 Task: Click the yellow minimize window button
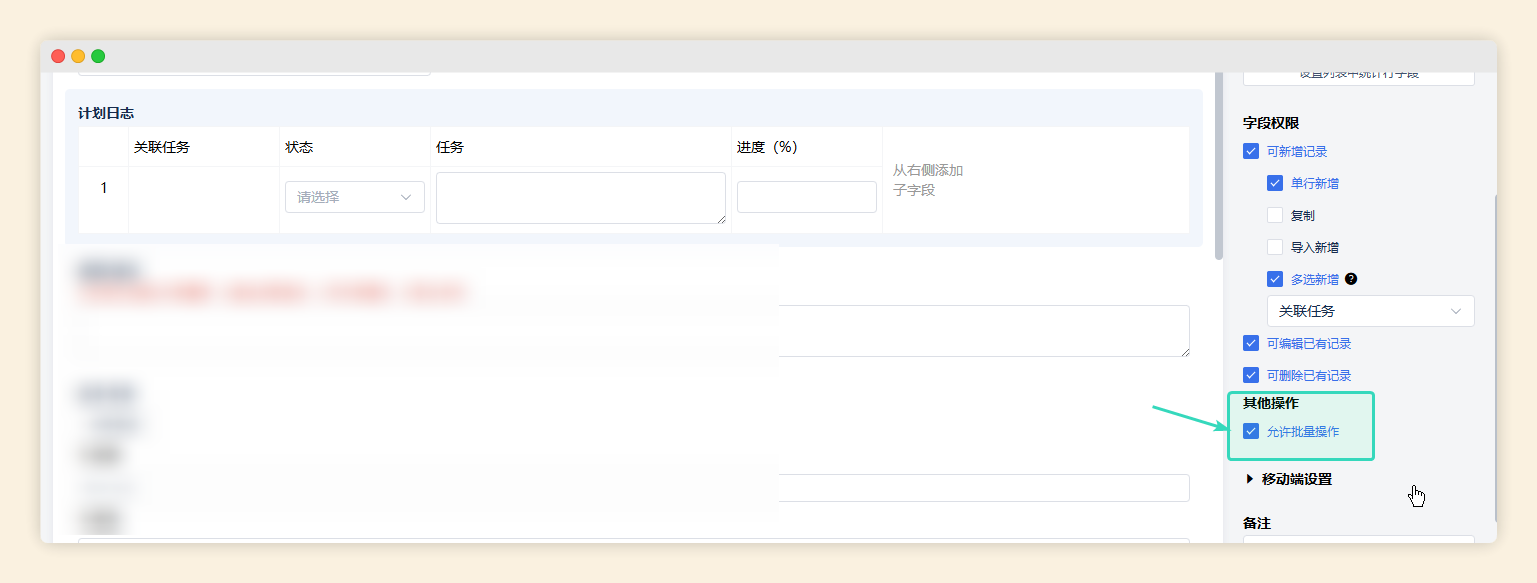click(x=78, y=56)
